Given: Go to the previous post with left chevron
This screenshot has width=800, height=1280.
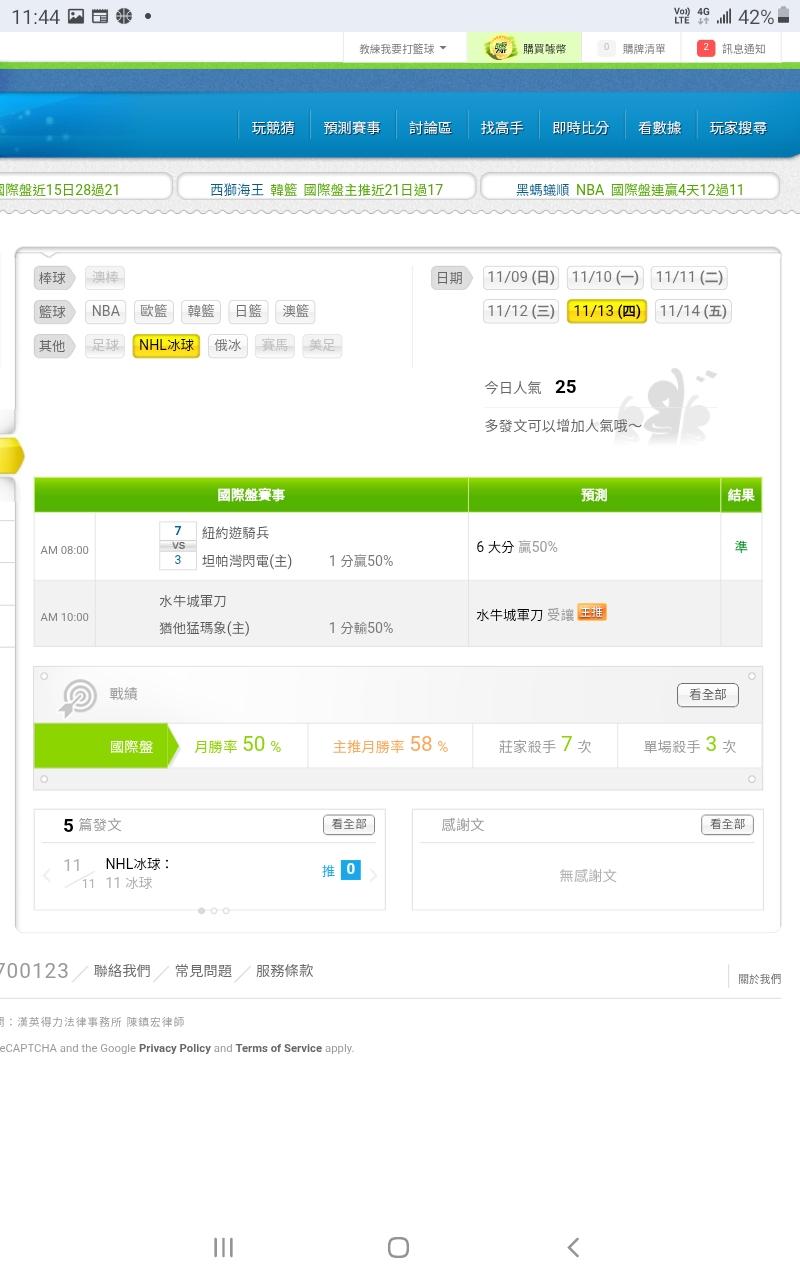Looking at the screenshot, I should [x=47, y=876].
